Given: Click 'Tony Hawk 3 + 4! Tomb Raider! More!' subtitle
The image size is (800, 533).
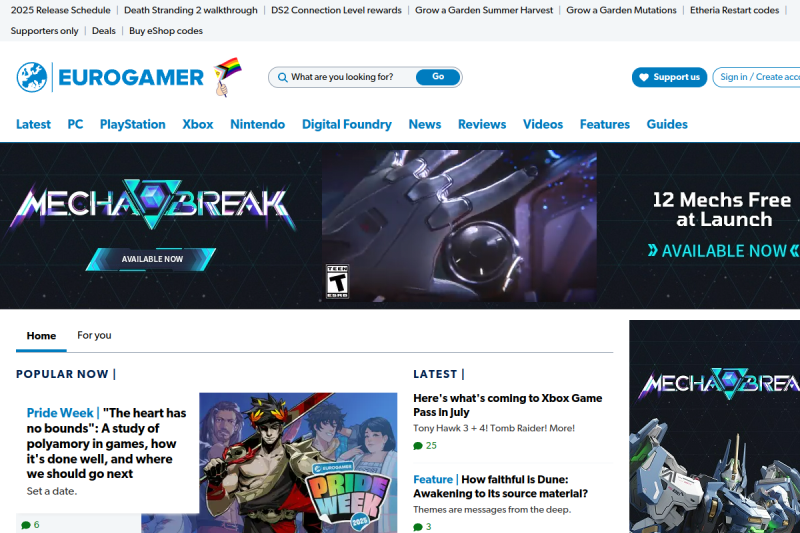Looking at the screenshot, I should tap(494, 428).
